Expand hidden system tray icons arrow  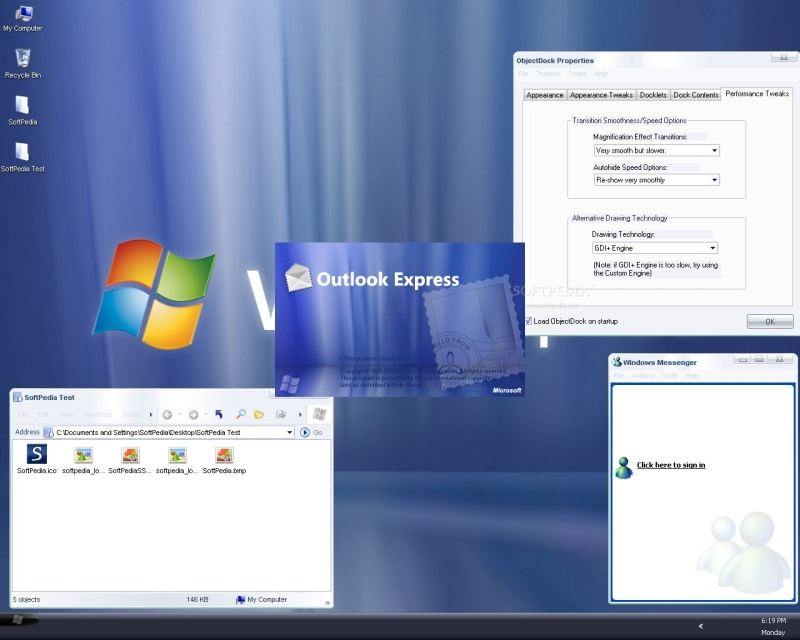tap(701, 626)
